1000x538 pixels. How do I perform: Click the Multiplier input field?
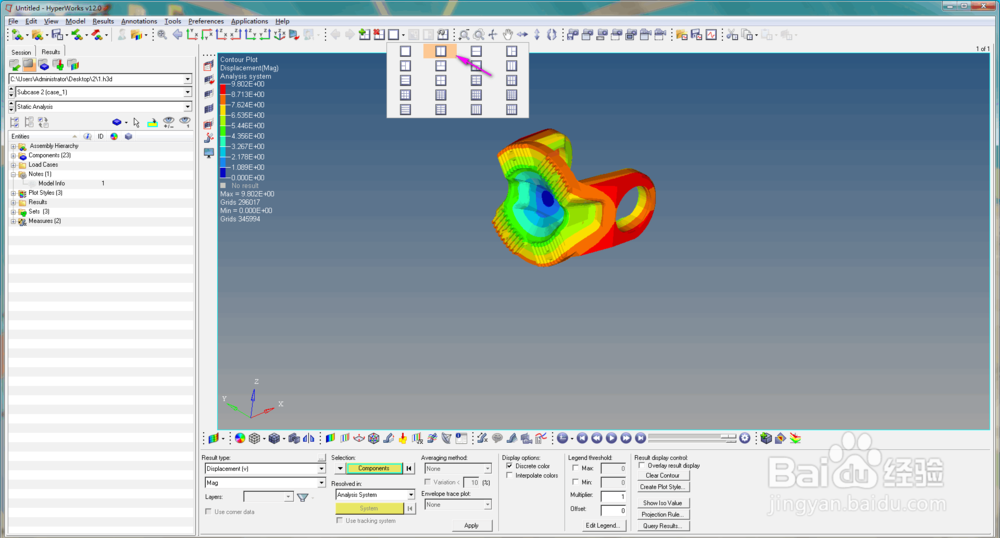(x=613, y=496)
